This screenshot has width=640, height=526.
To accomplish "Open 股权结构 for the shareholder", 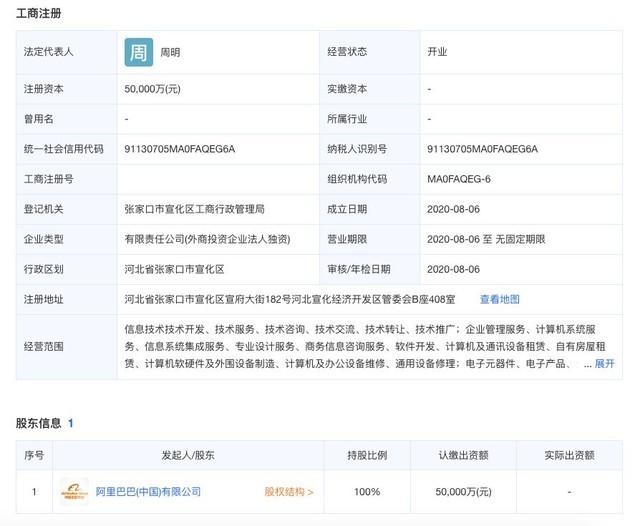I will tap(289, 492).
